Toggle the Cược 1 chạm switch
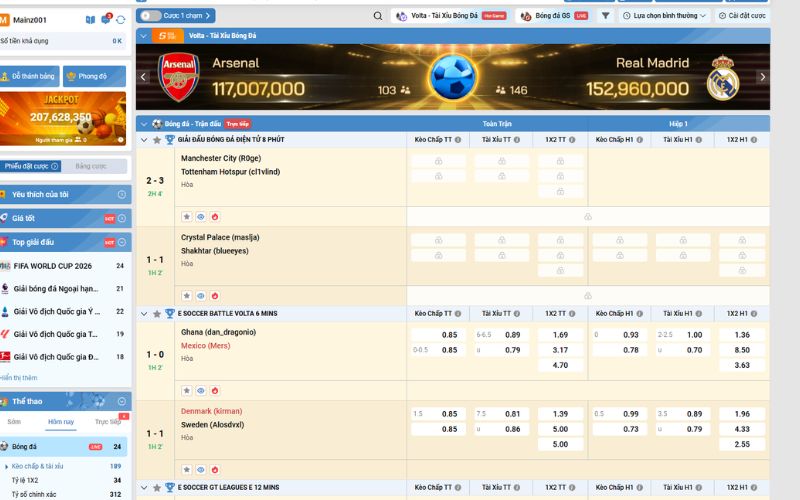Viewport: 800px width, 500px height. click(x=151, y=16)
